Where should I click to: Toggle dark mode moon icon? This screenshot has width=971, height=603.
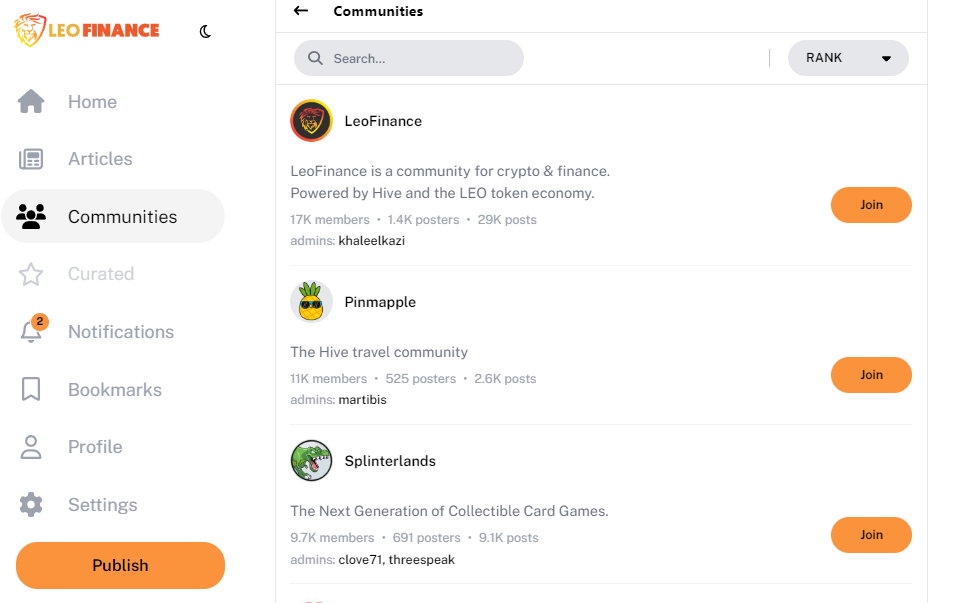[x=205, y=32]
